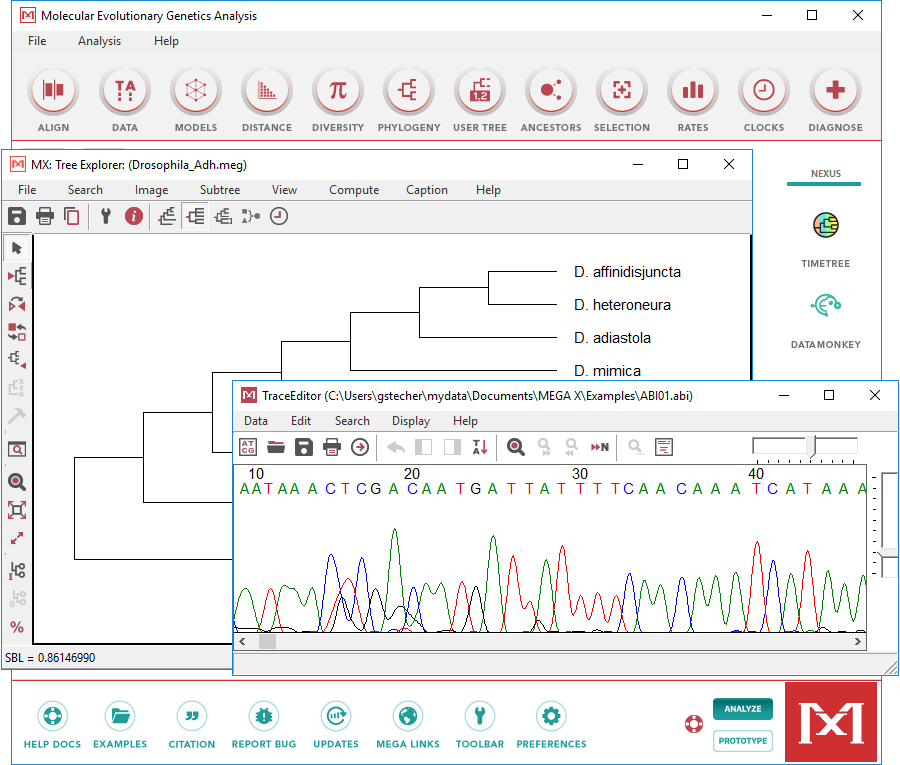This screenshot has width=900, height=765.
Task: Find in trace using magnifier icon
Action: point(515,447)
